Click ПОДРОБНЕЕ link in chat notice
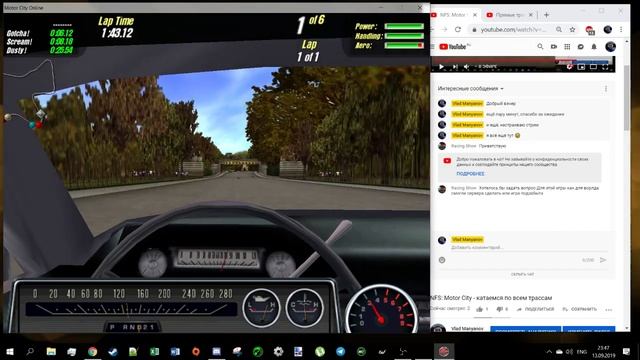Image resolution: width=640 pixels, height=360 pixels. [470, 174]
